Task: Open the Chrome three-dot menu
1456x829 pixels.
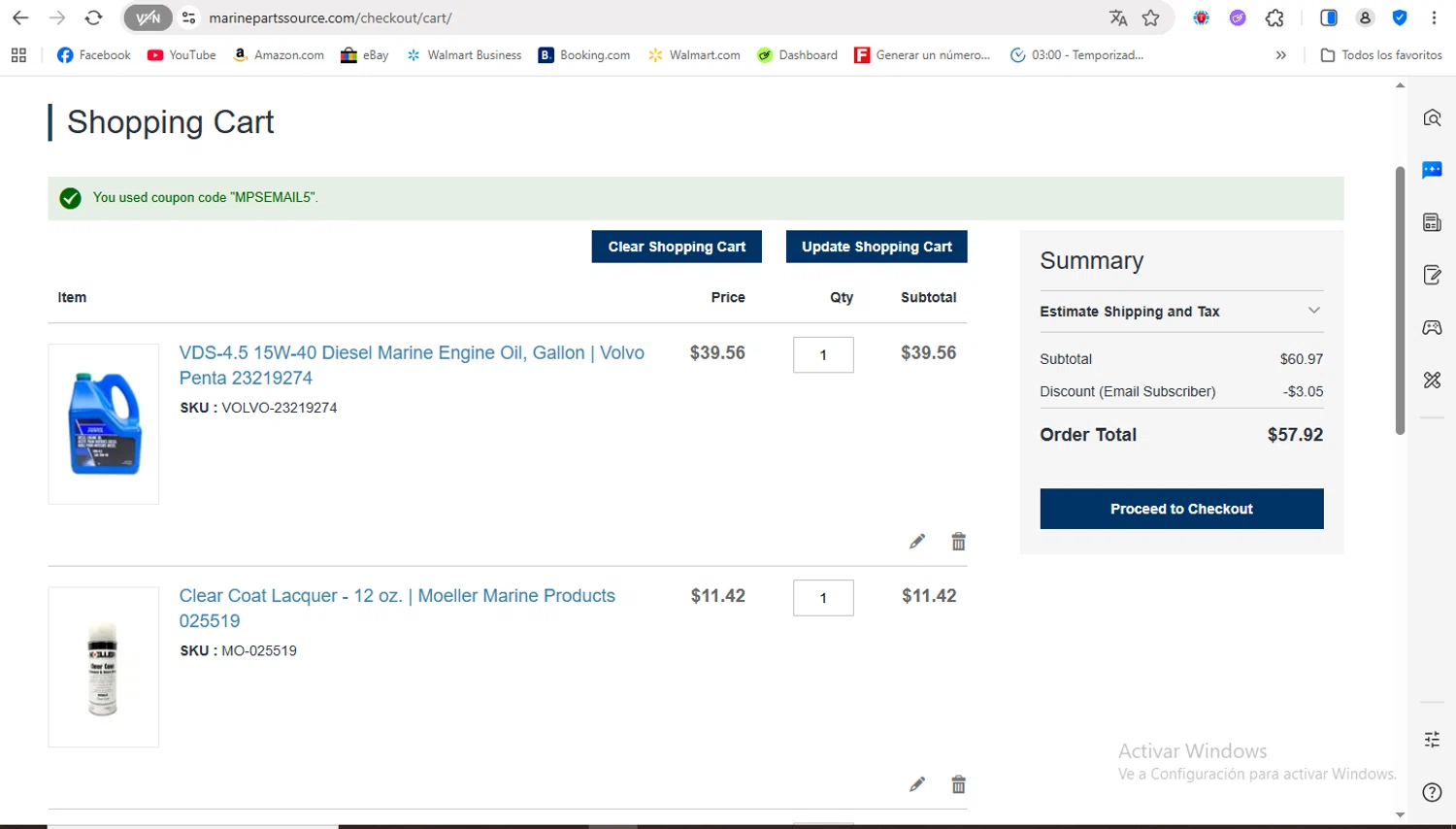Action: point(1434,18)
